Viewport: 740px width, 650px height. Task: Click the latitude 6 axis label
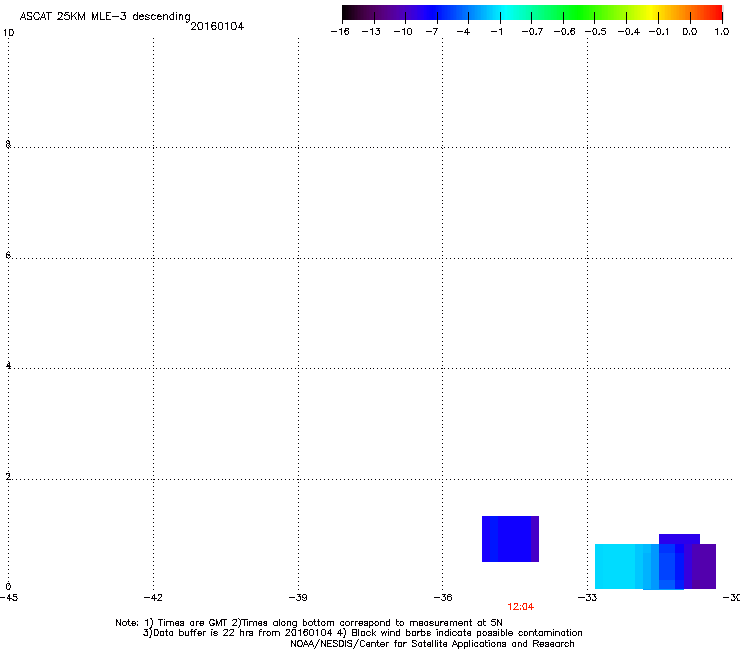click(8, 255)
